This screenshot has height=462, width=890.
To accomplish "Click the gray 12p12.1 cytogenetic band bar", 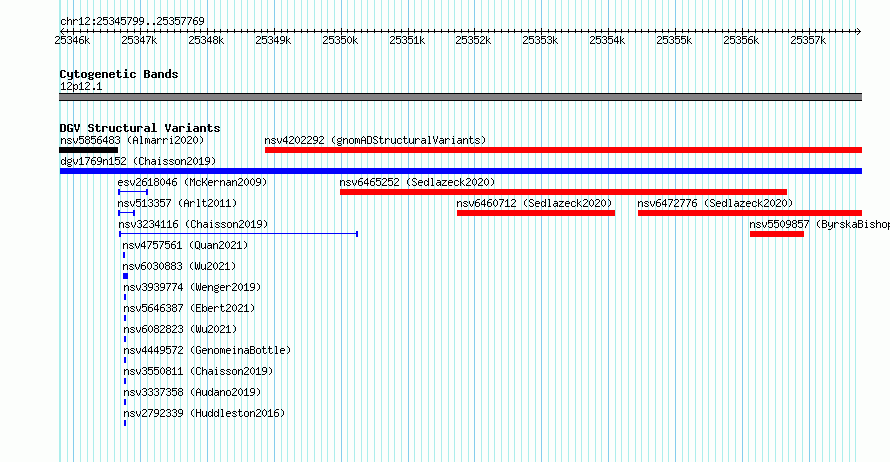I will [x=461, y=97].
